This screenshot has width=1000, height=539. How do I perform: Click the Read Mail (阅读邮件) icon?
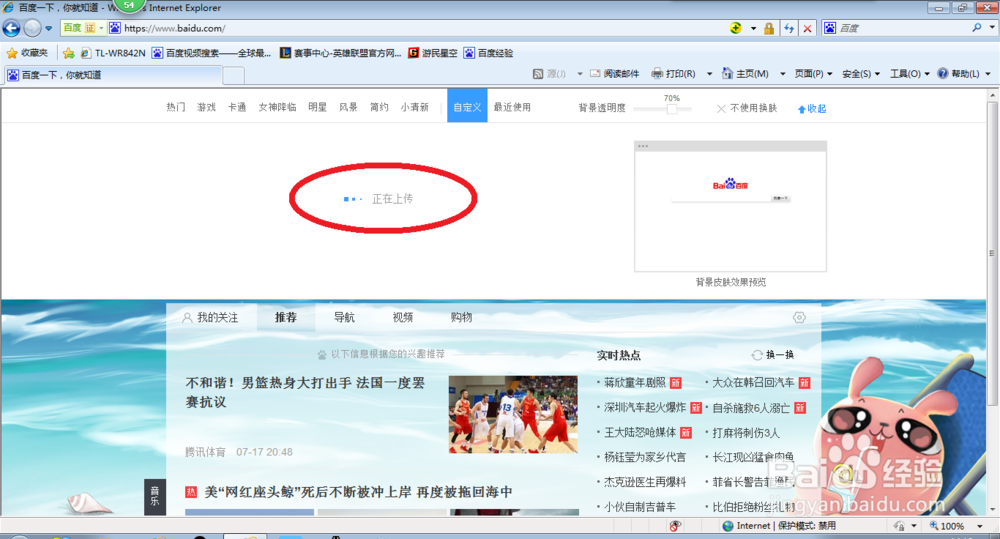(595, 74)
